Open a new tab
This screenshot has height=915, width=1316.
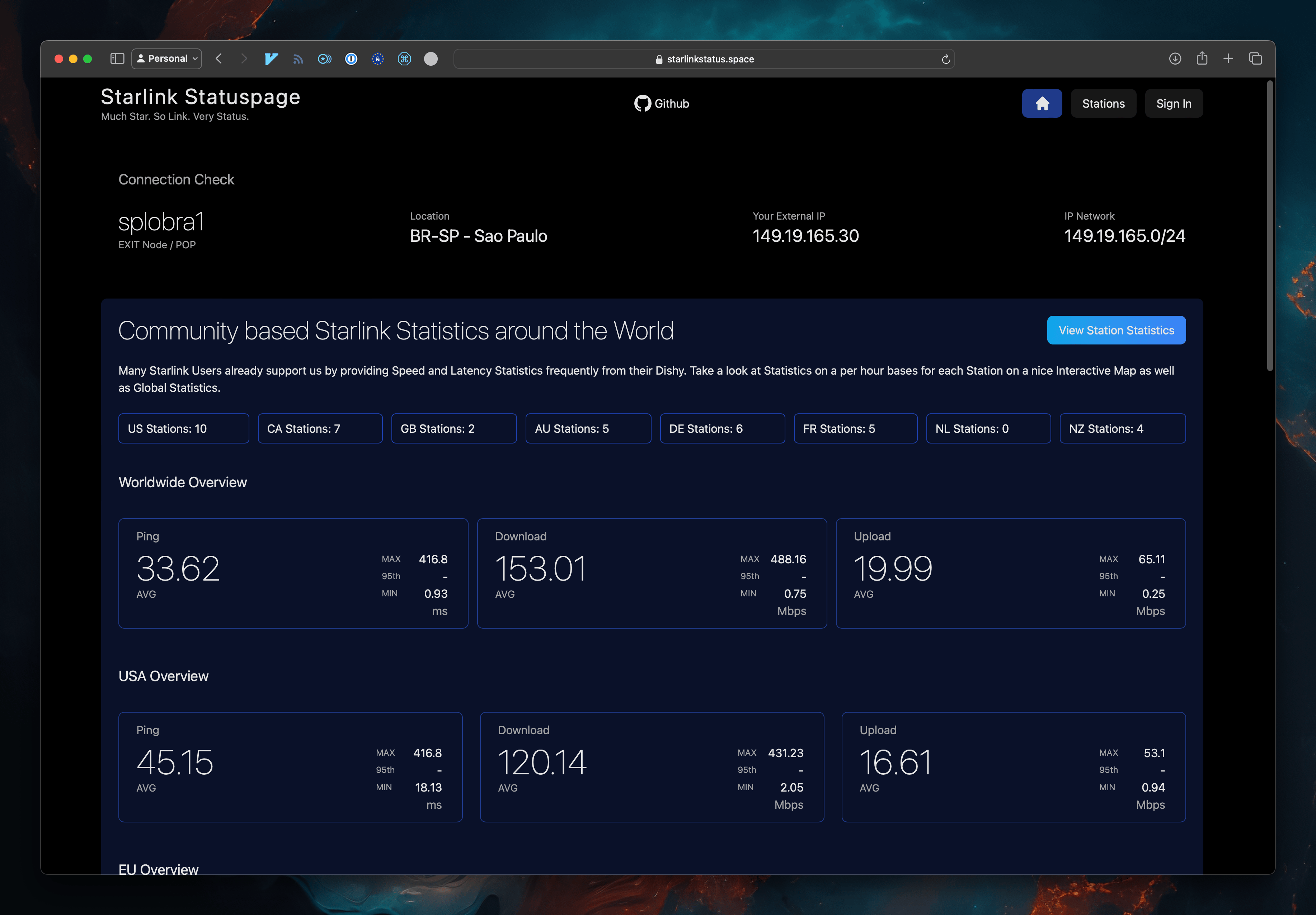pos(1228,58)
